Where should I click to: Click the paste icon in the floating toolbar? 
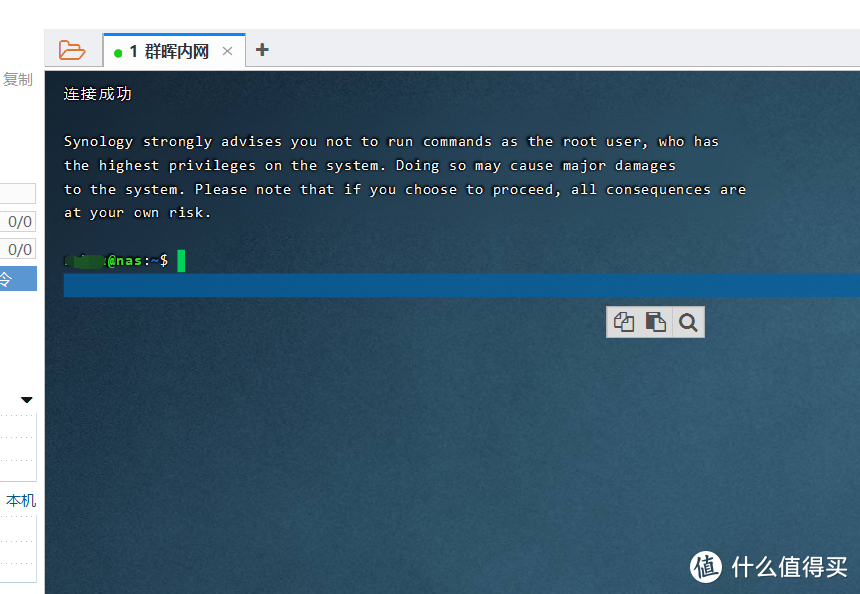655,322
